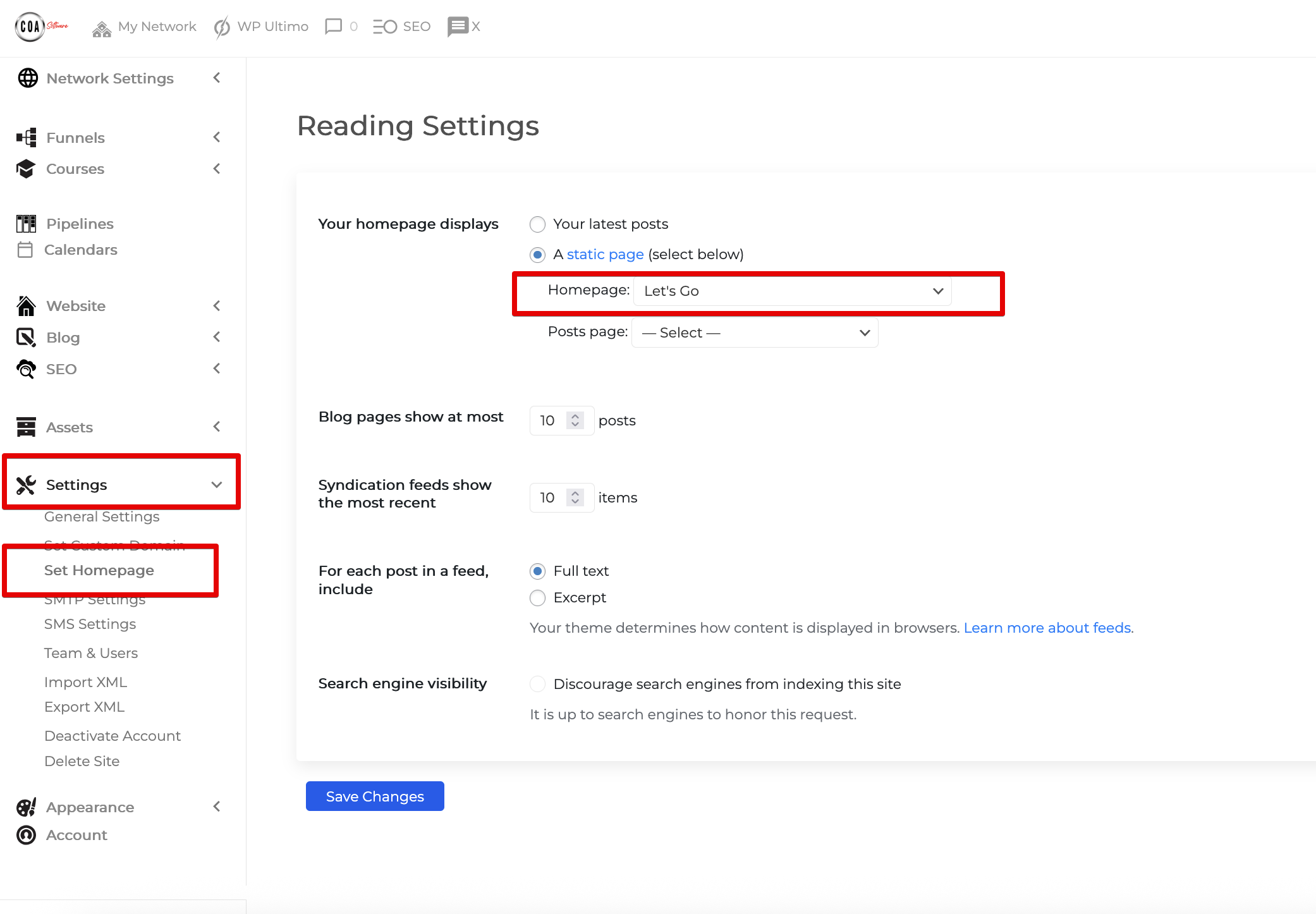This screenshot has width=1316, height=914.
Task: Open the SMS Settings menu item
Action: (x=90, y=624)
